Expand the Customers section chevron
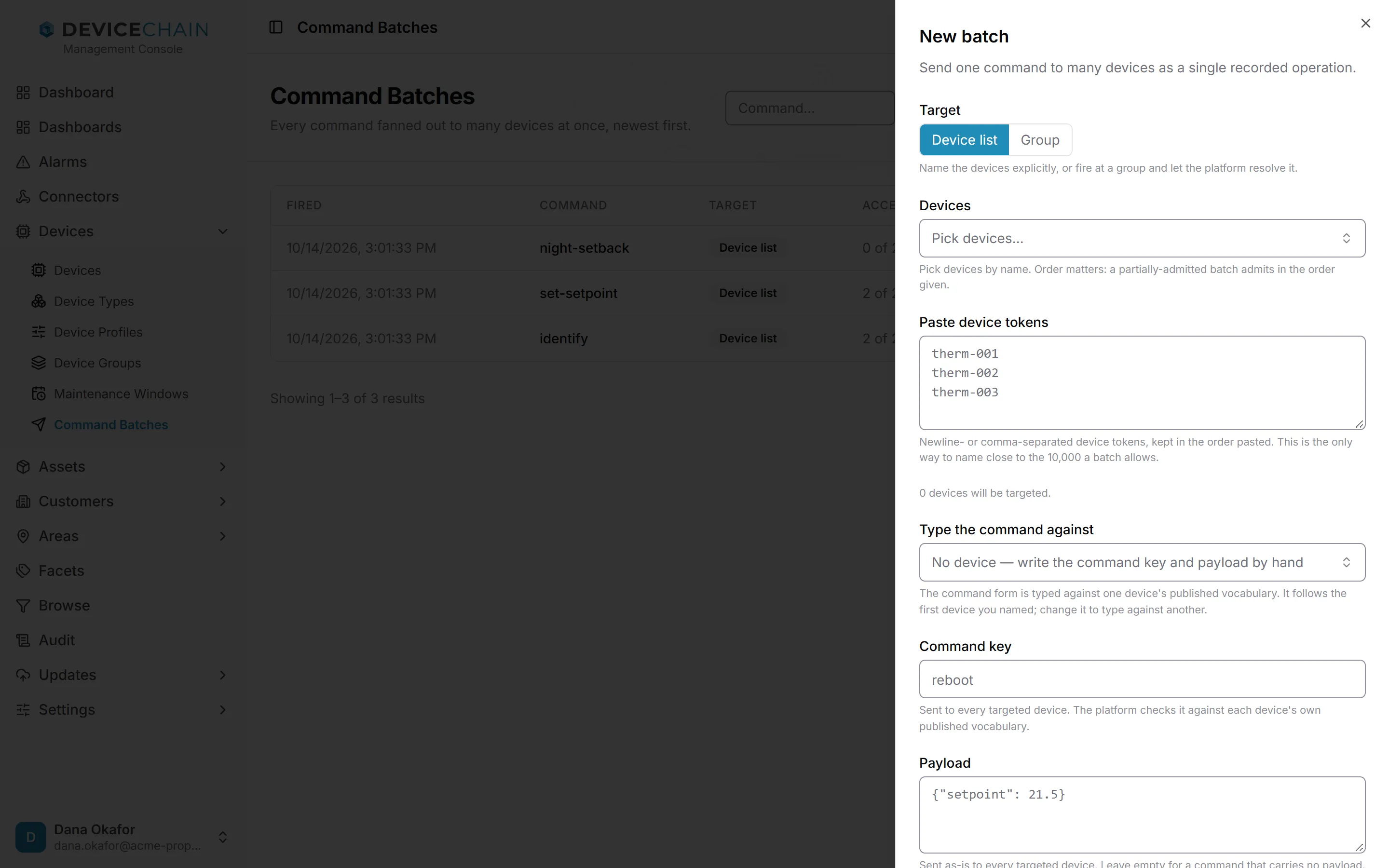 click(223, 501)
